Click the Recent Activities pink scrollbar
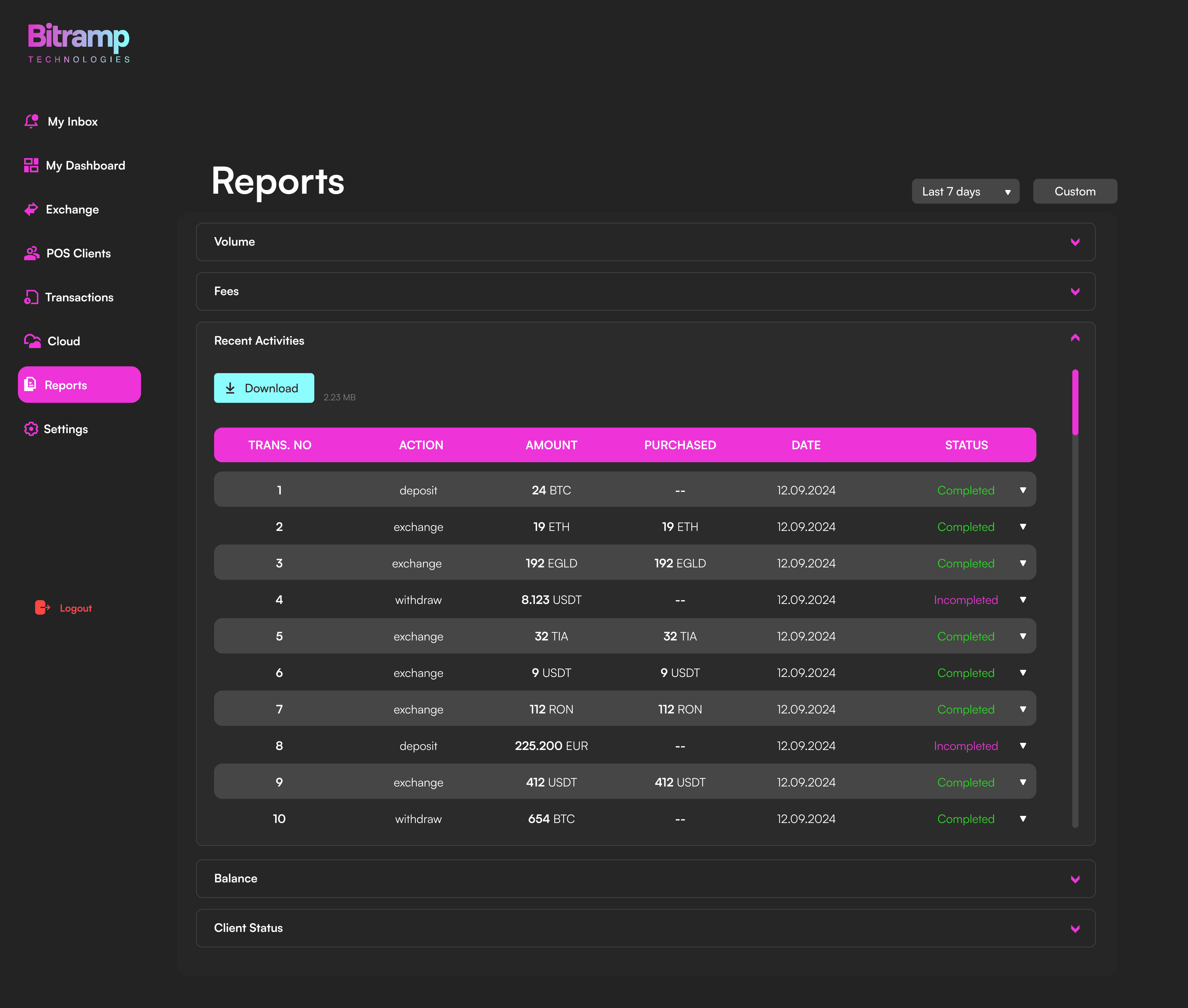 1075,402
